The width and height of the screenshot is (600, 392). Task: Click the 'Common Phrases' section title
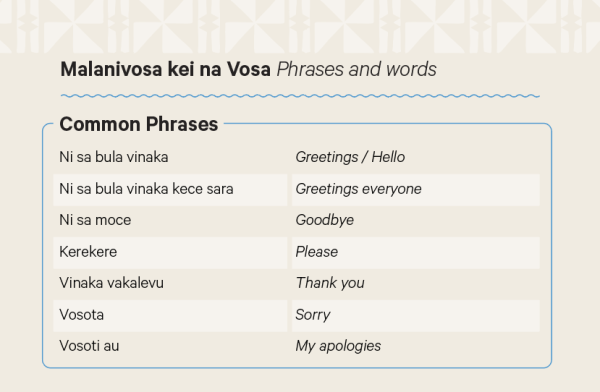139,124
